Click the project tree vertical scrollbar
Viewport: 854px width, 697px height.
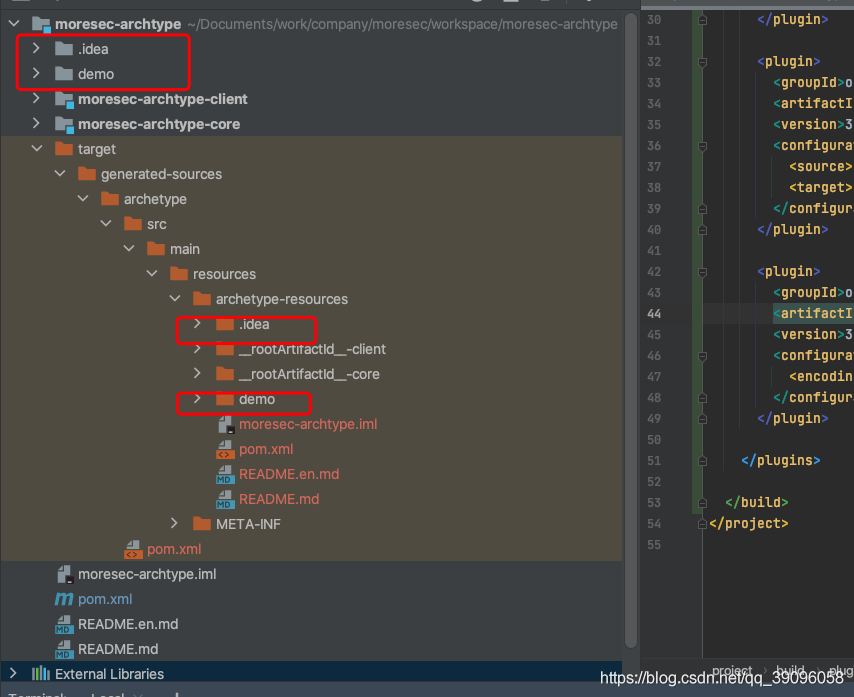(631, 329)
